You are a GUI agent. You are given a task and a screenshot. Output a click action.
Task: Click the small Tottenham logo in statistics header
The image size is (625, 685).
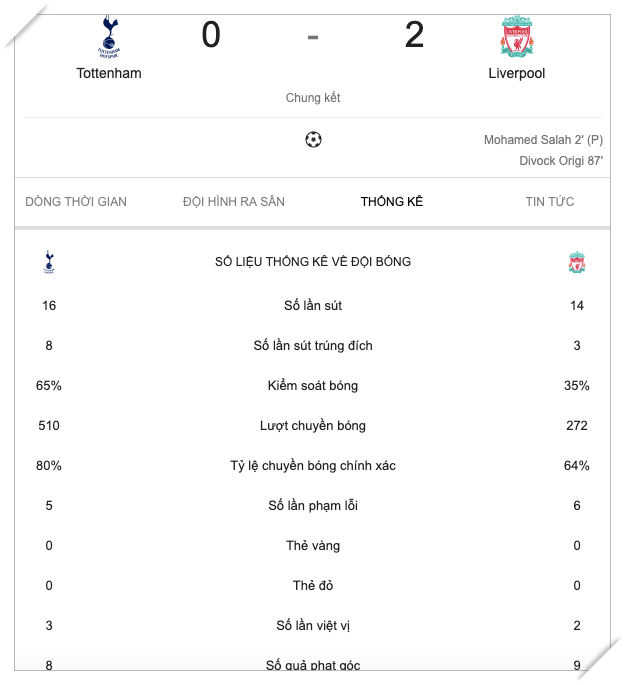click(49, 262)
